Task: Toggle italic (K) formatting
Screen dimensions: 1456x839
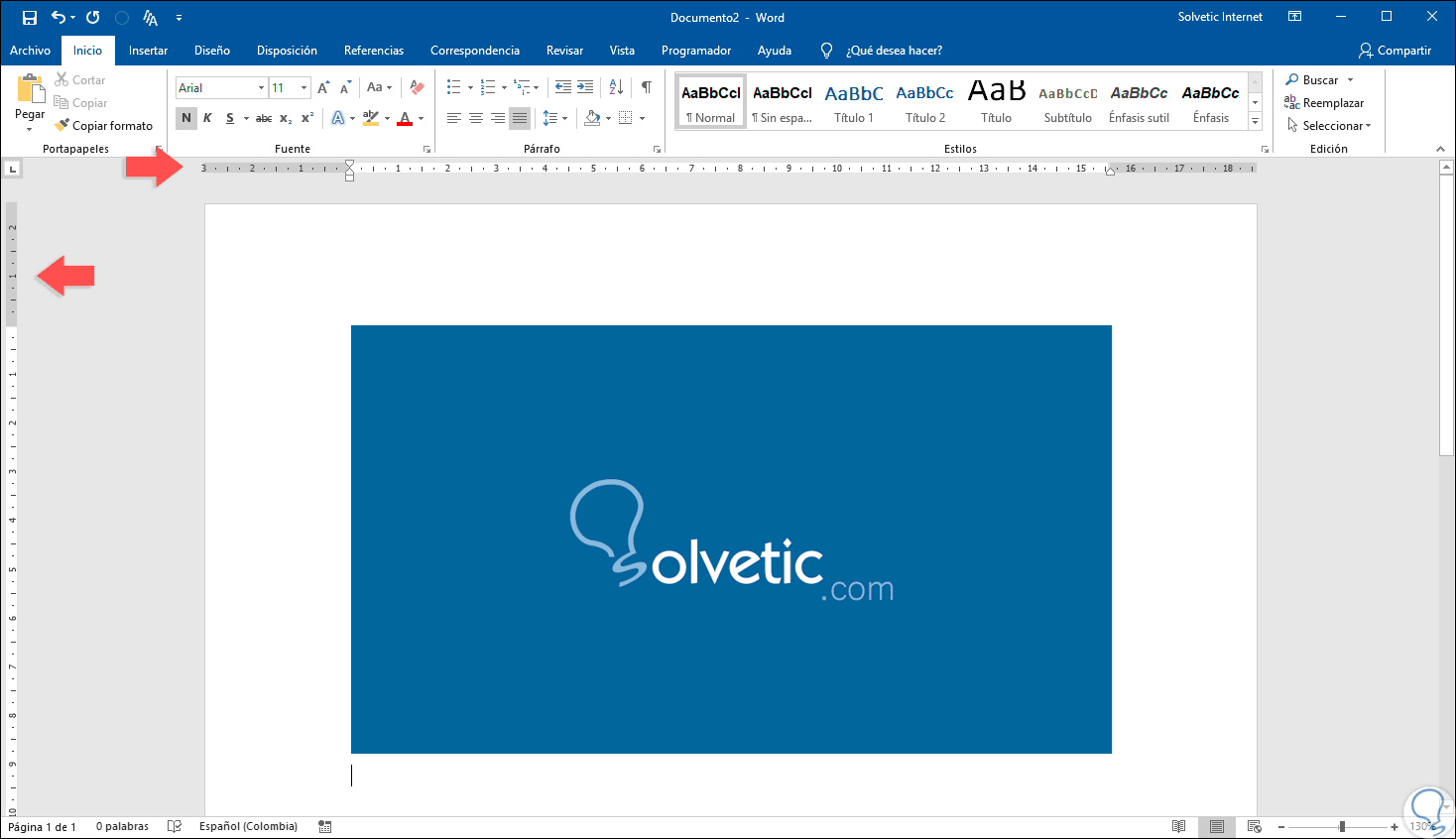Action: 207,118
